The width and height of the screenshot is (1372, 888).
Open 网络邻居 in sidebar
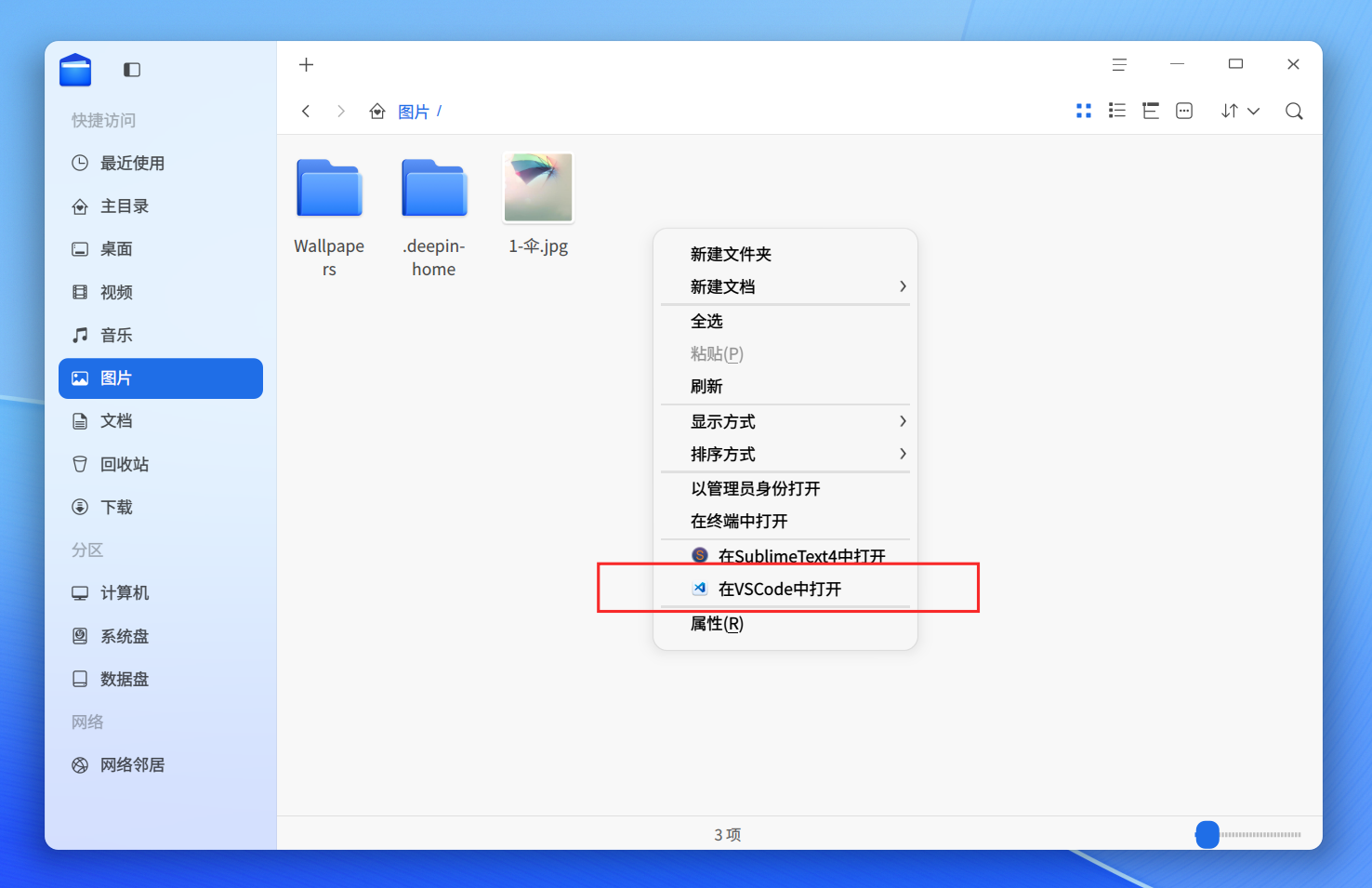click(161, 765)
